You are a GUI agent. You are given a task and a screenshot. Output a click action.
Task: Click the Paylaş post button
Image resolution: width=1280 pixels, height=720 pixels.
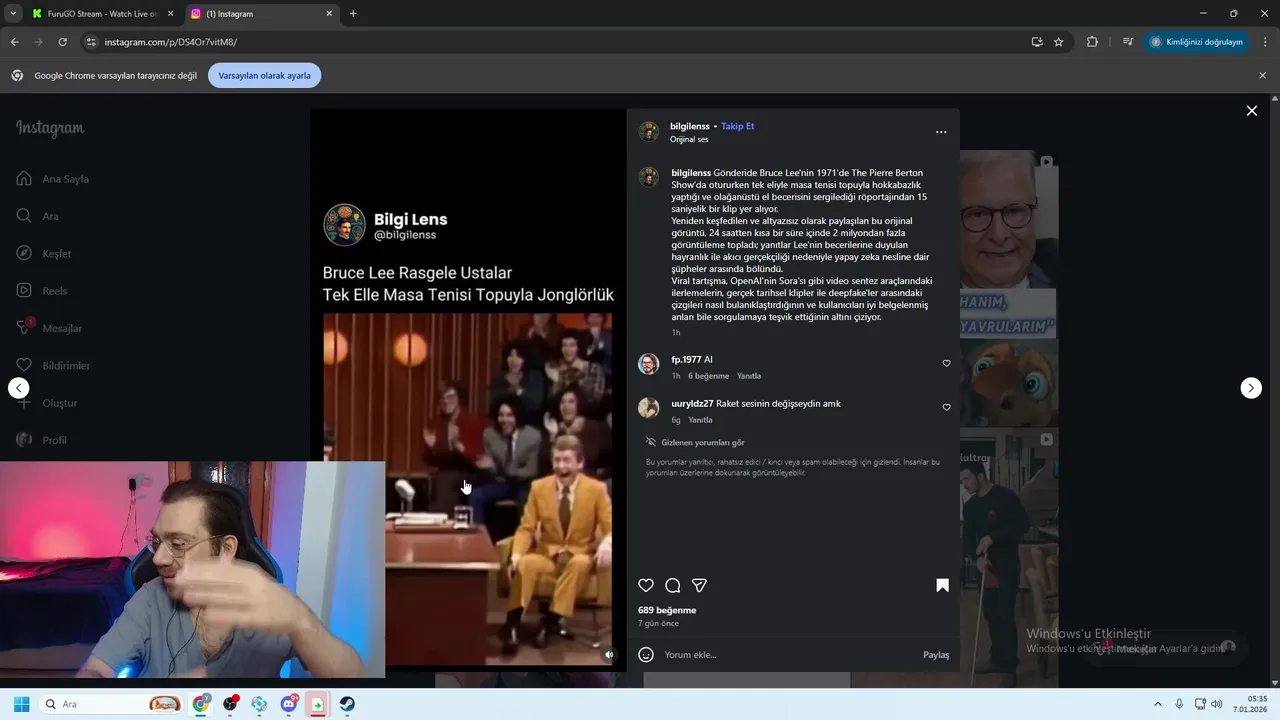point(936,655)
